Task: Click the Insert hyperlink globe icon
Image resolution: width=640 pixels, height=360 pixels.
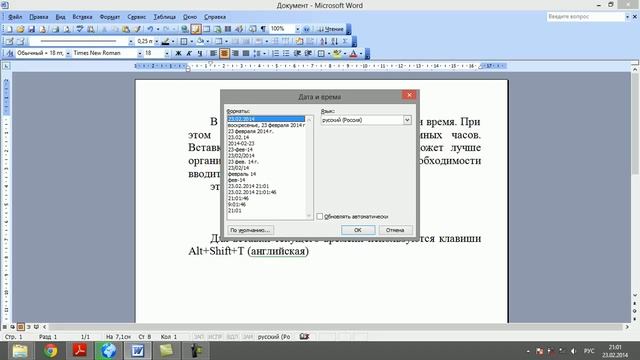Action: (185, 29)
